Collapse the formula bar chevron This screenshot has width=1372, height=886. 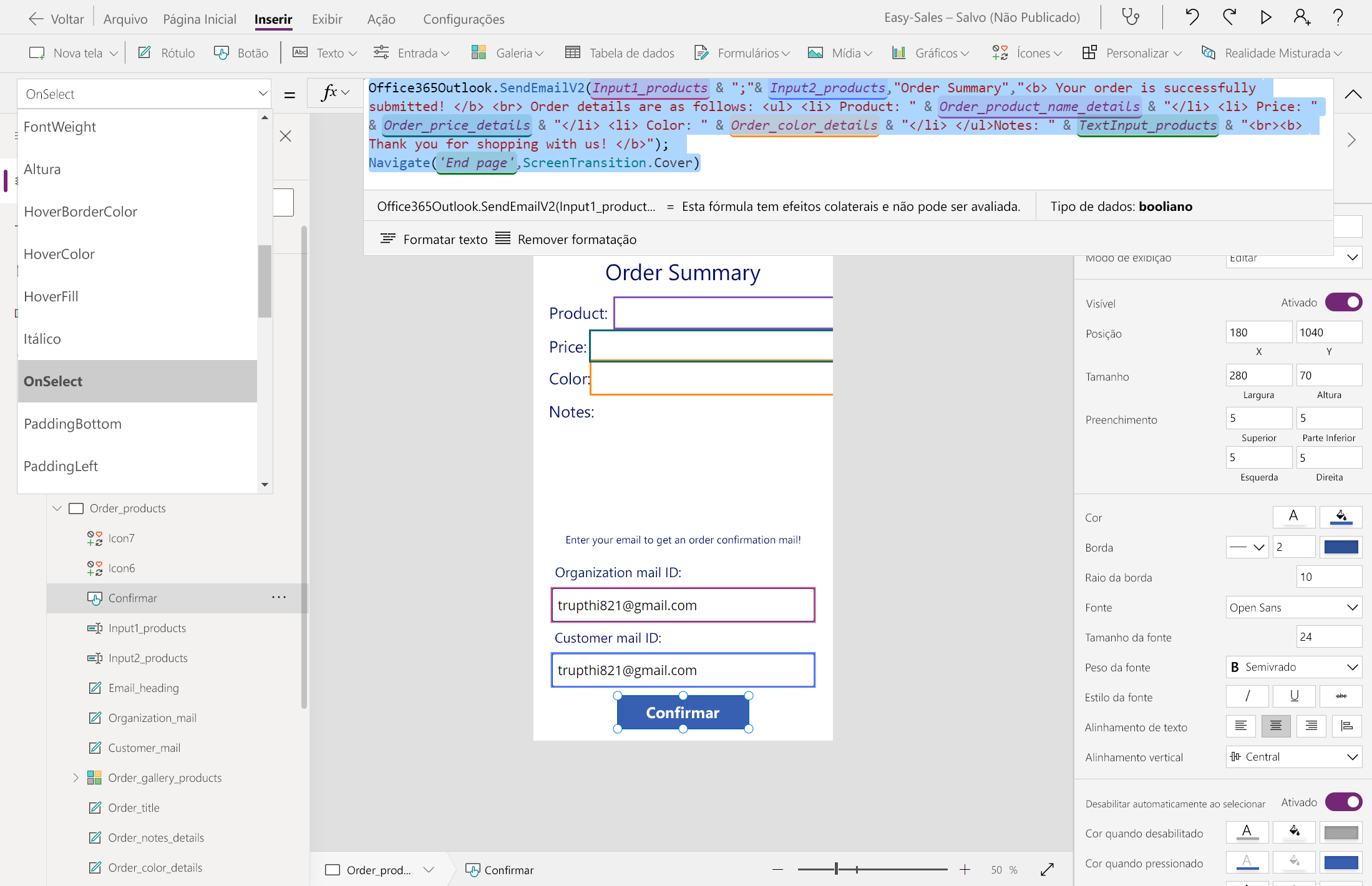pos(1353,94)
